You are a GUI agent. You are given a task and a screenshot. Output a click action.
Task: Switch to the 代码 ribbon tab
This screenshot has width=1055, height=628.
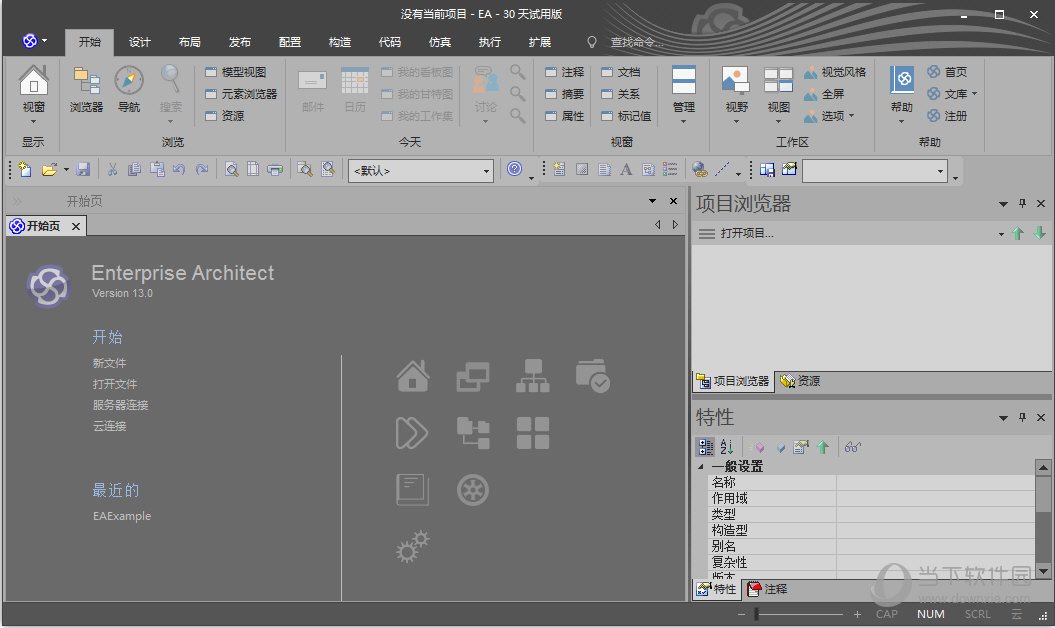tap(390, 42)
